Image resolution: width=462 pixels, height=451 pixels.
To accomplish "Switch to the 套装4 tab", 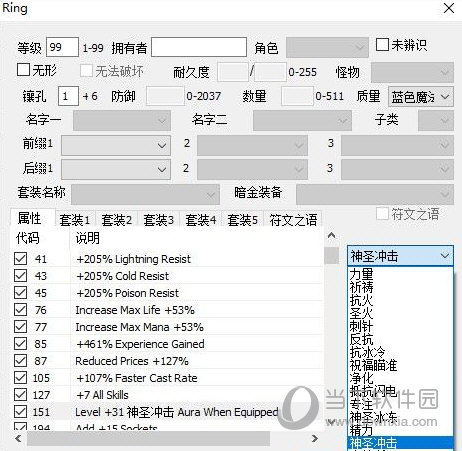I will coord(201,220).
